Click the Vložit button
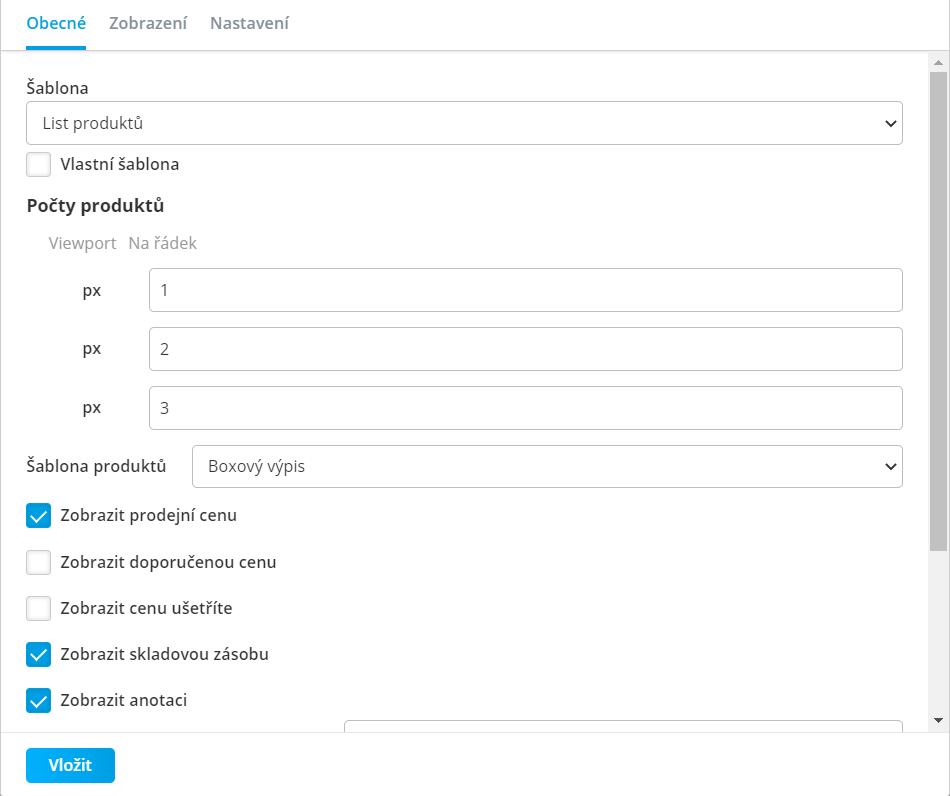The width and height of the screenshot is (950, 796). pos(70,765)
